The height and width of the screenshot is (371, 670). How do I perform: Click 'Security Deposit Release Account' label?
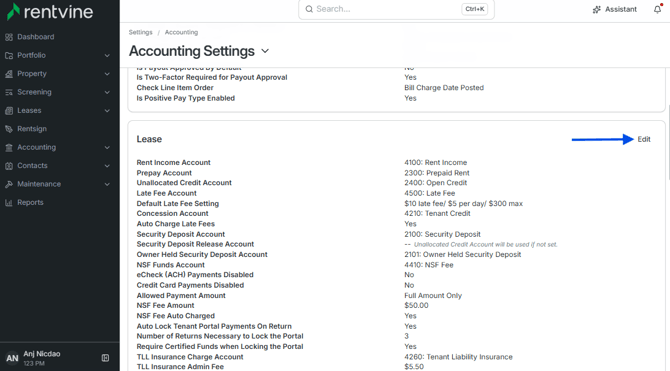click(195, 244)
